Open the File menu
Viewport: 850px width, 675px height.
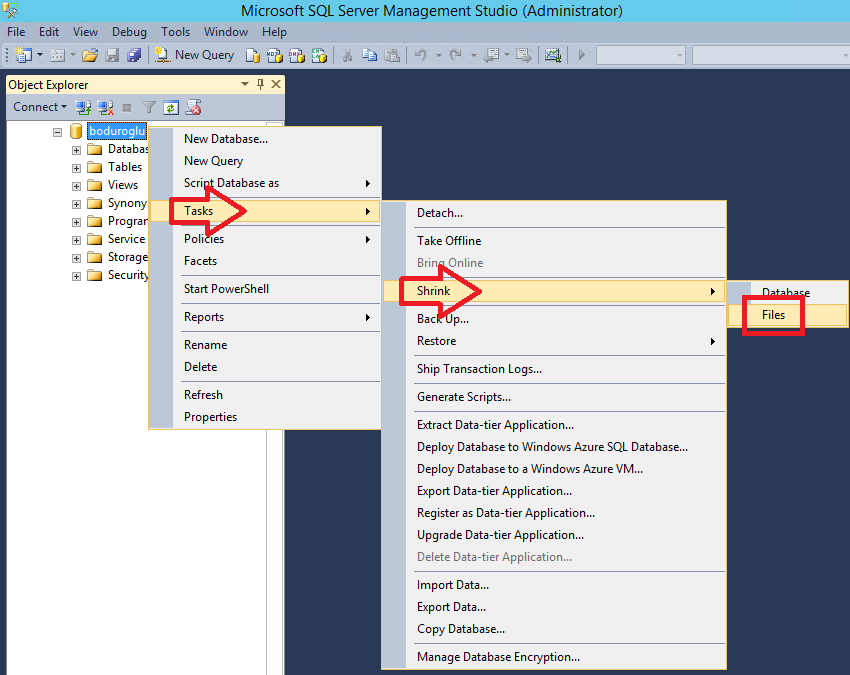point(16,32)
